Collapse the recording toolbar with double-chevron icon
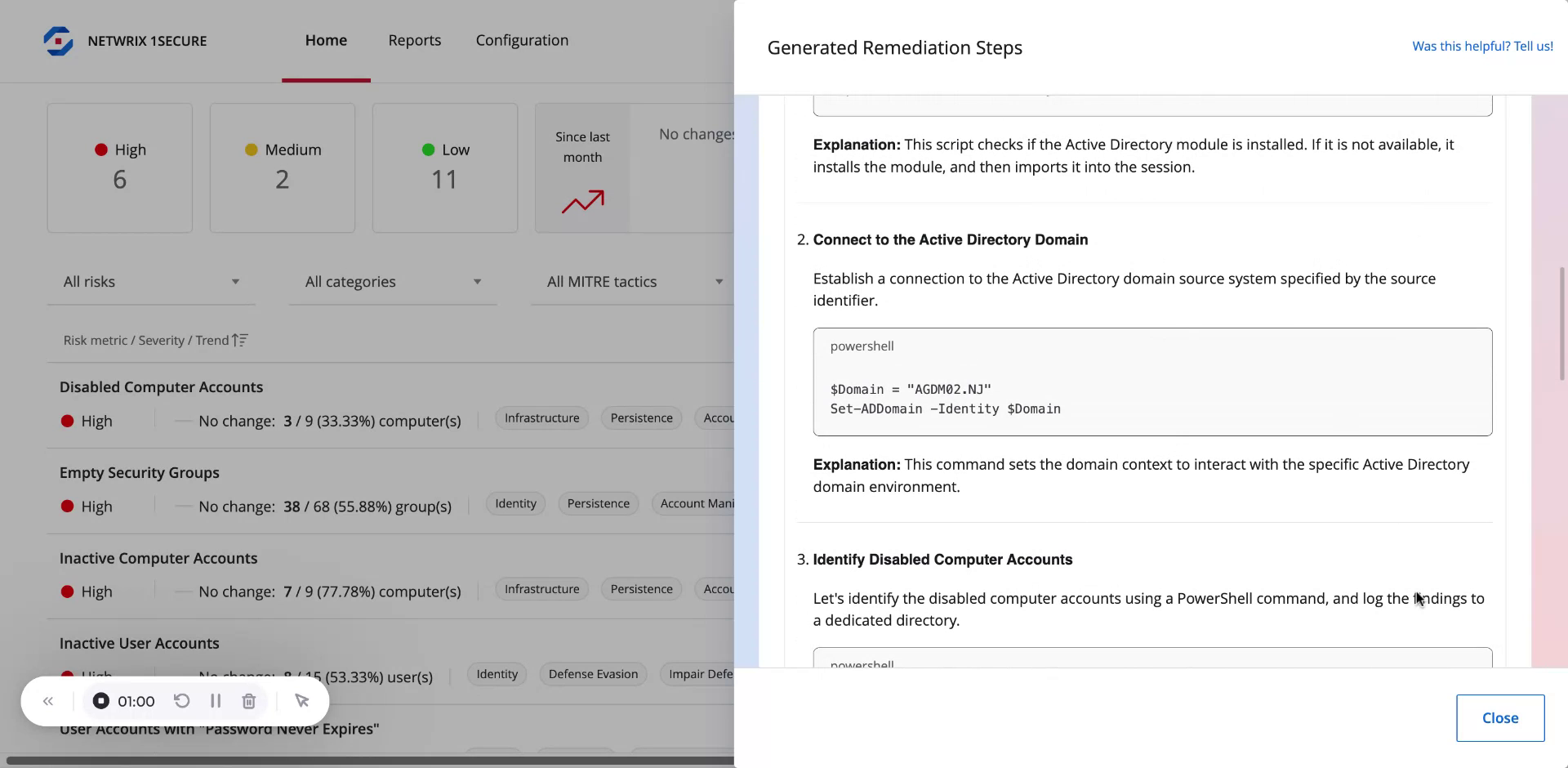This screenshot has height=768, width=1568. click(47, 701)
